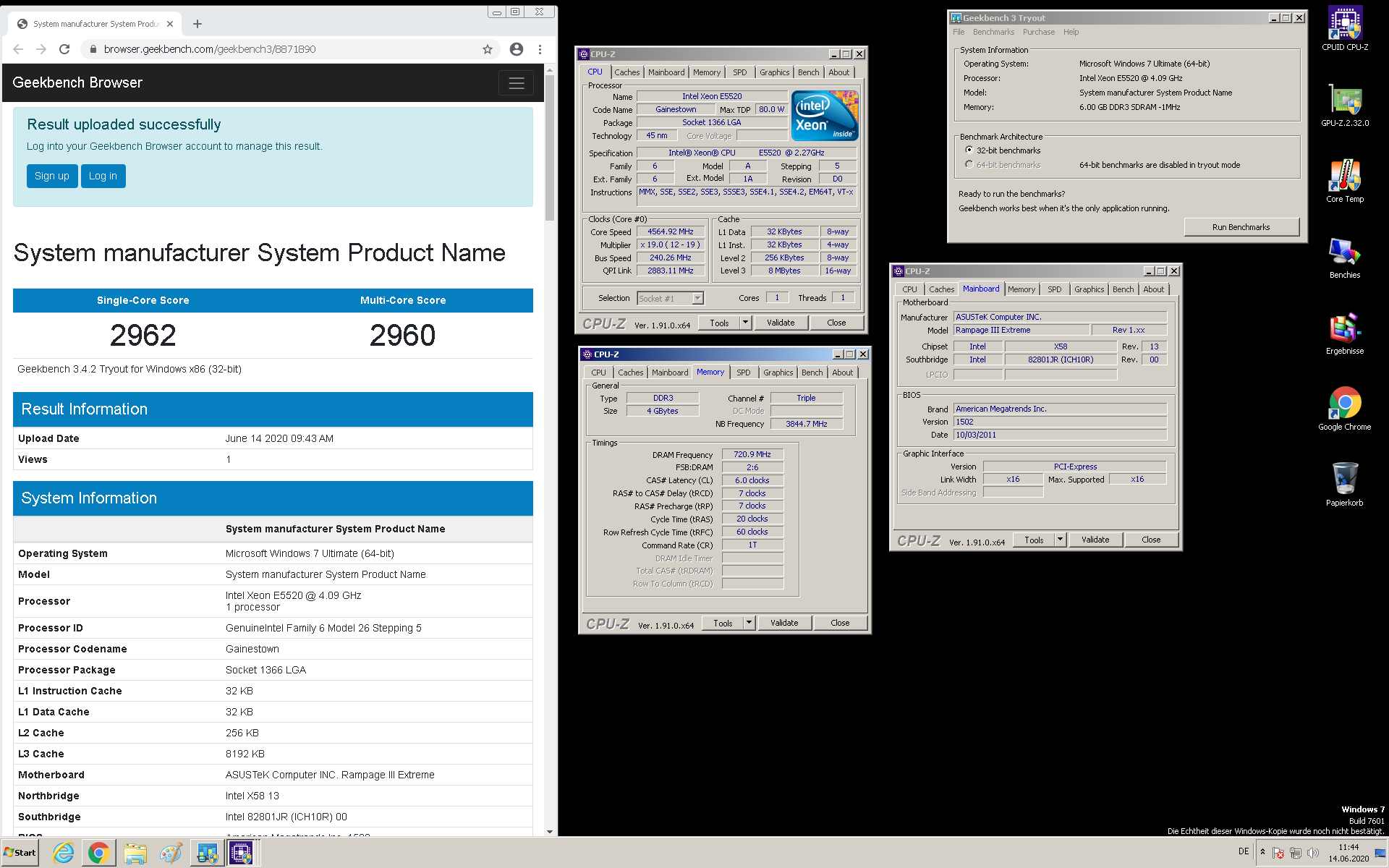1389x868 pixels.
Task: Open File menu in Geekbench 3
Action: [959, 32]
